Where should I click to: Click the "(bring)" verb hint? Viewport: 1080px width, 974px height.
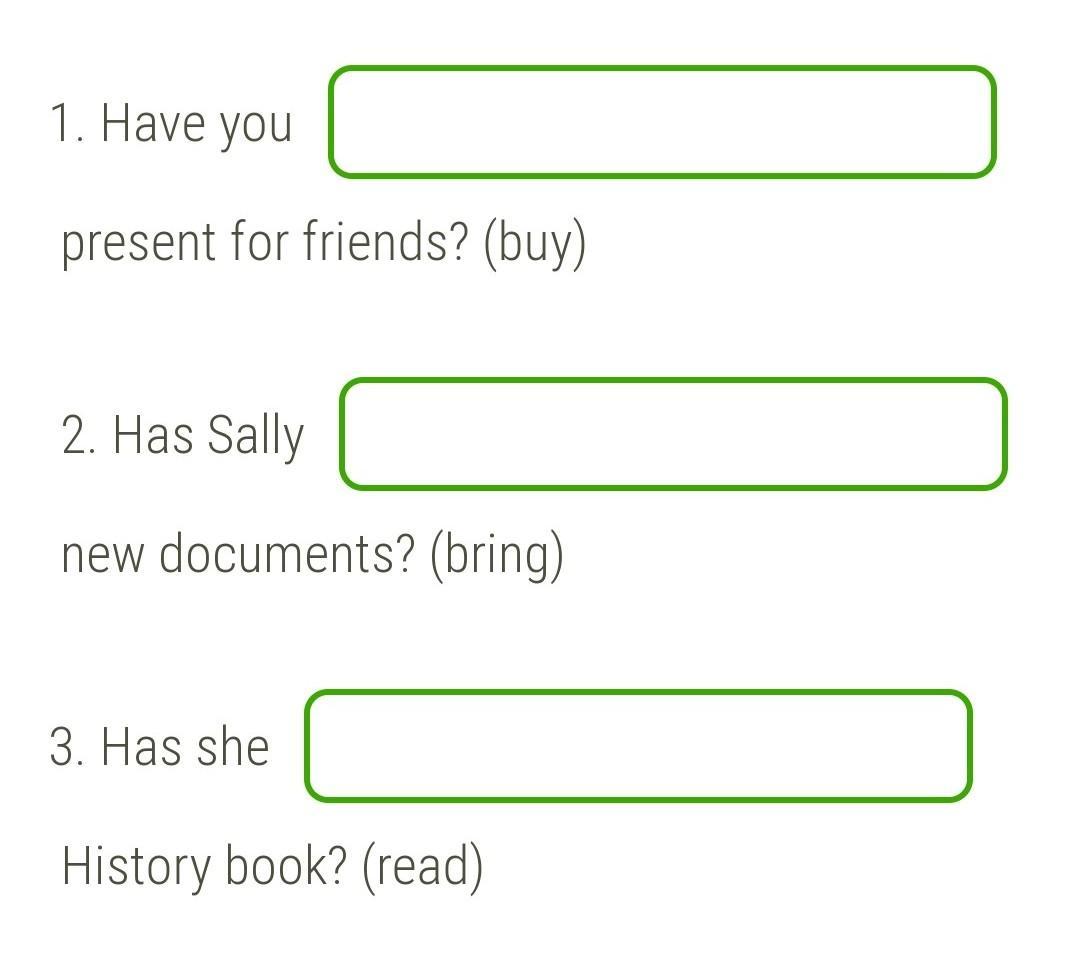(x=497, y=555)
